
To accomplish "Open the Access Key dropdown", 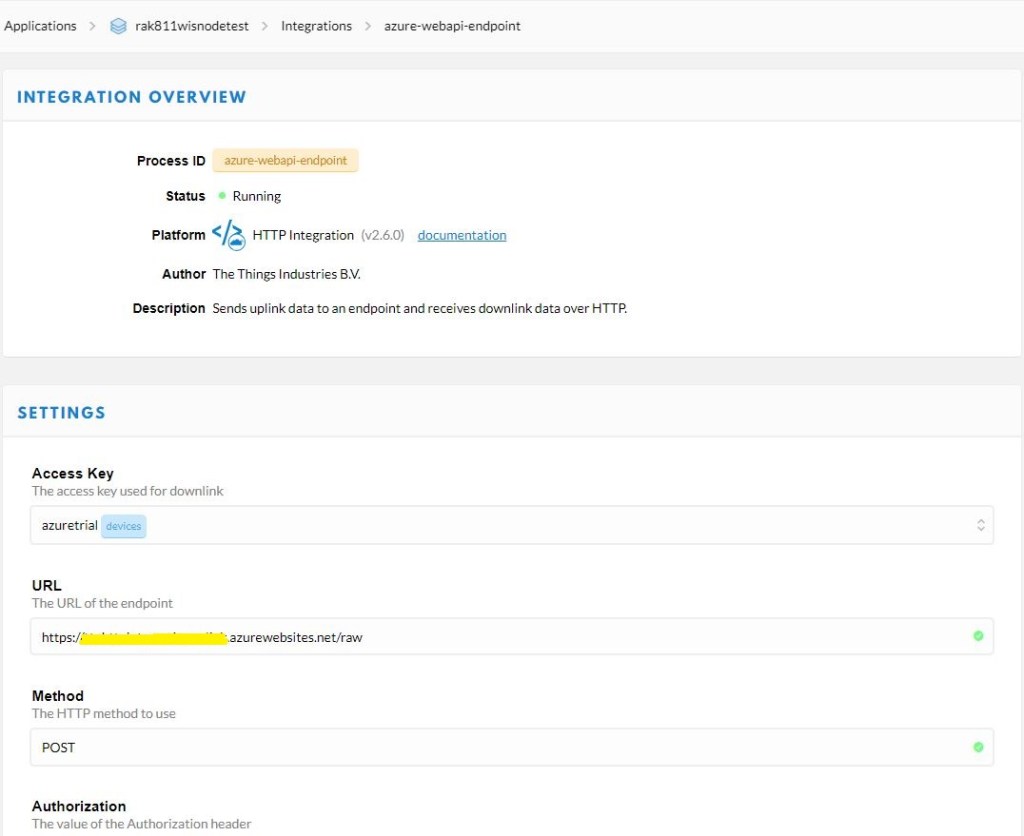I will click(x=510, y=525).
